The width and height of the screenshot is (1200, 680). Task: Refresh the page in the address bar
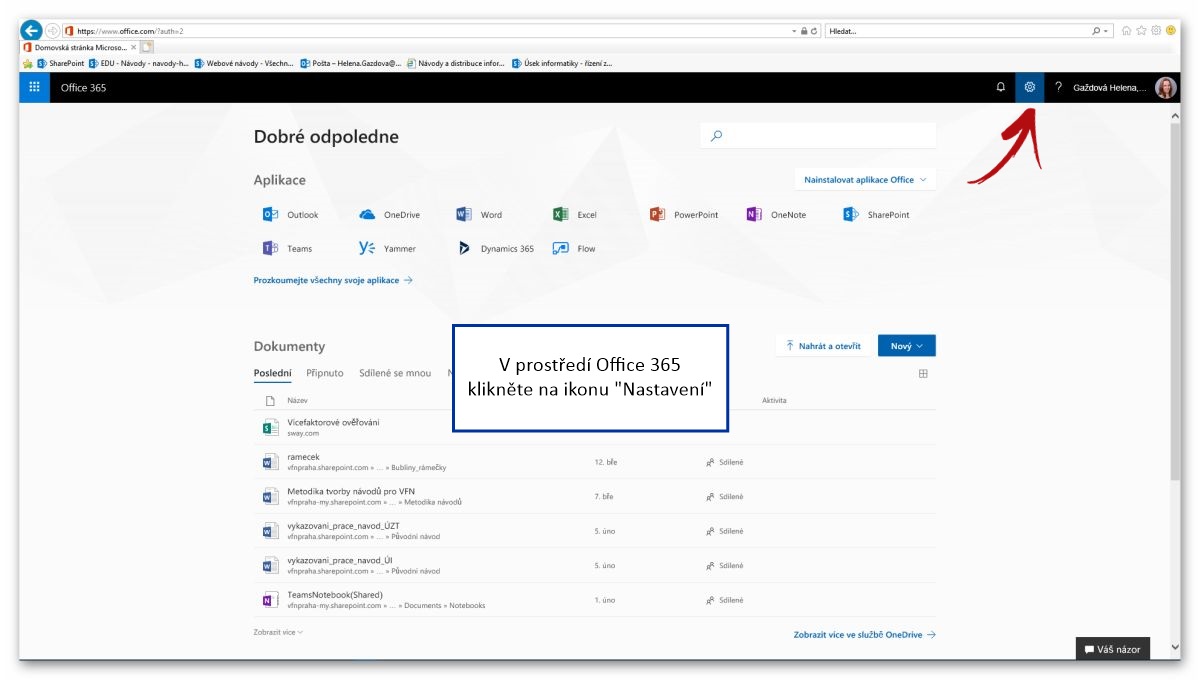click(815, 31)
